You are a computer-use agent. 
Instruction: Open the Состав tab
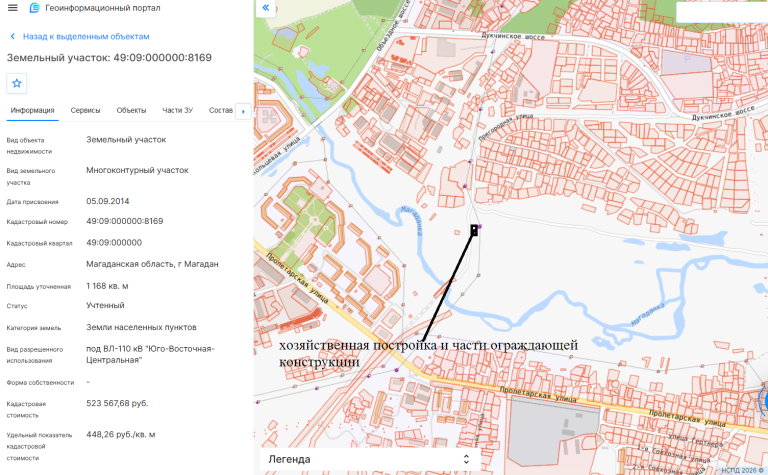(x=221, y=110)
